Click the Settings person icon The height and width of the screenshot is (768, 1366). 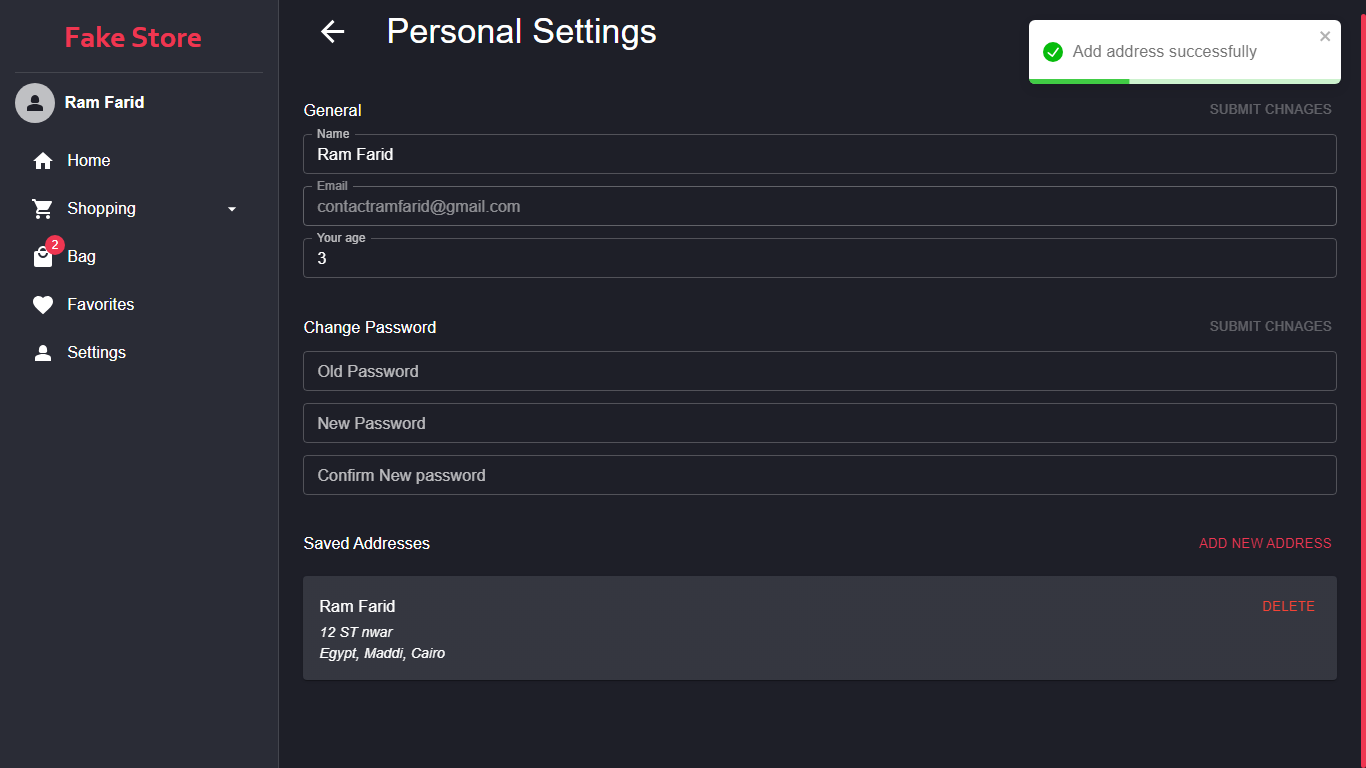pos(43,353)
